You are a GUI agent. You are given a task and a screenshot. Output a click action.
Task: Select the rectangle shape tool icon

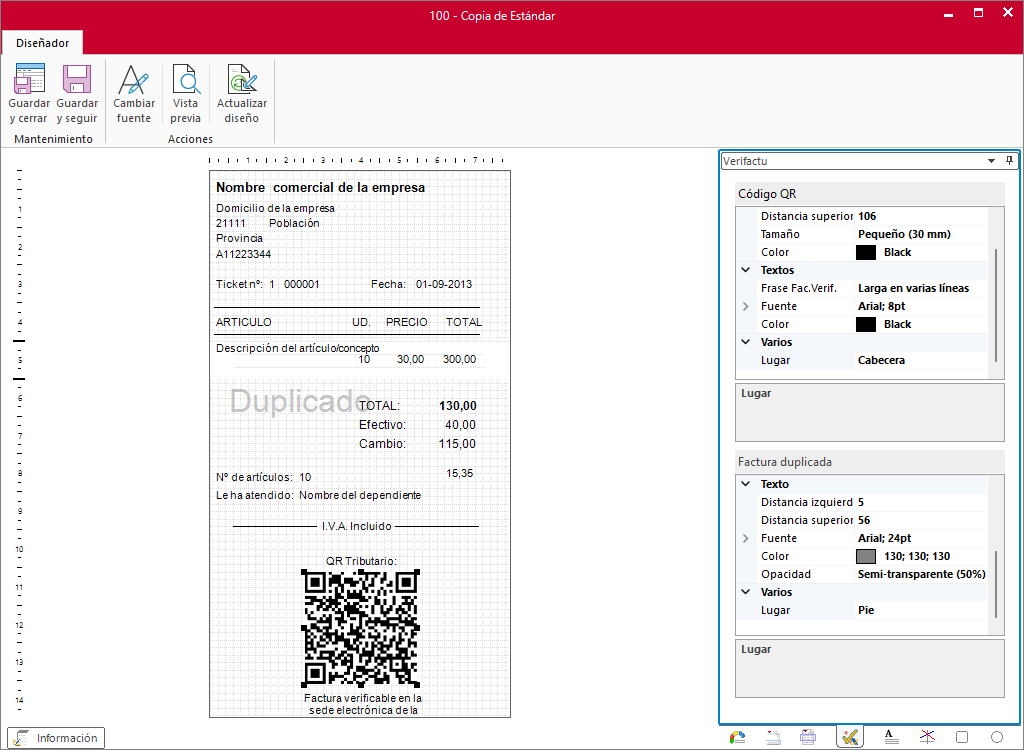962,738
